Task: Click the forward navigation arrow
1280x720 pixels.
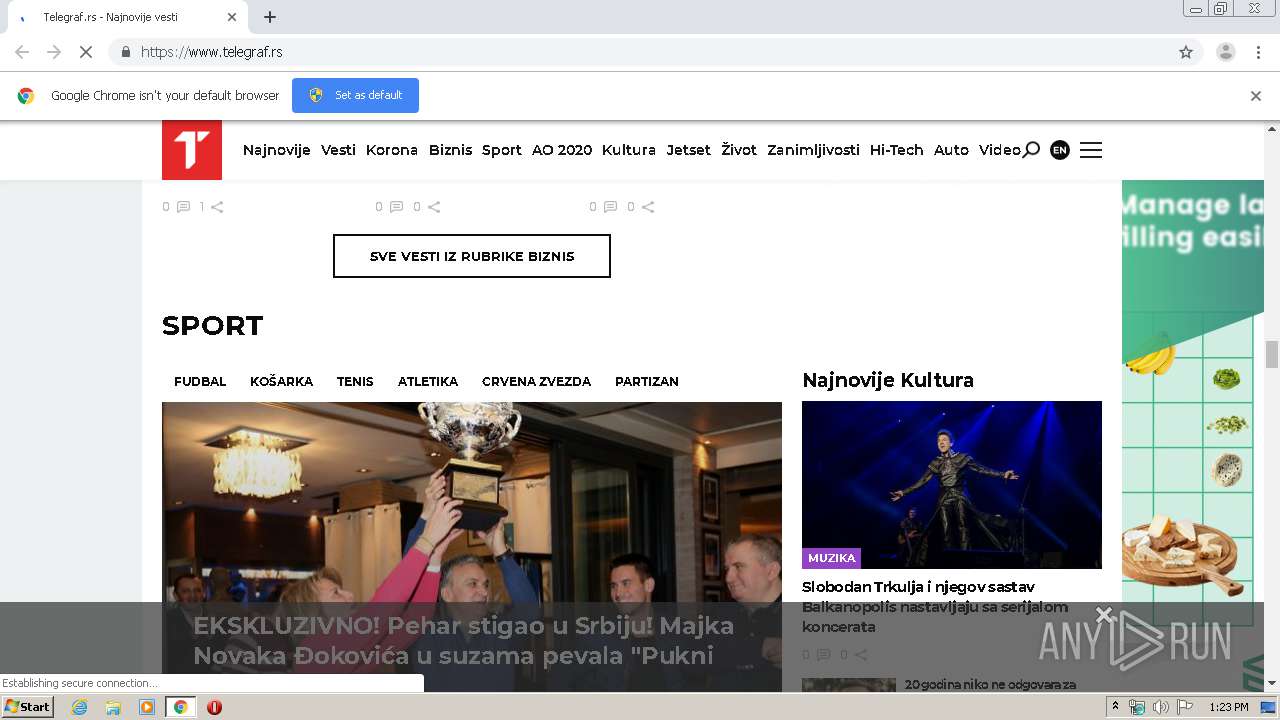Action: click(54, 52)
